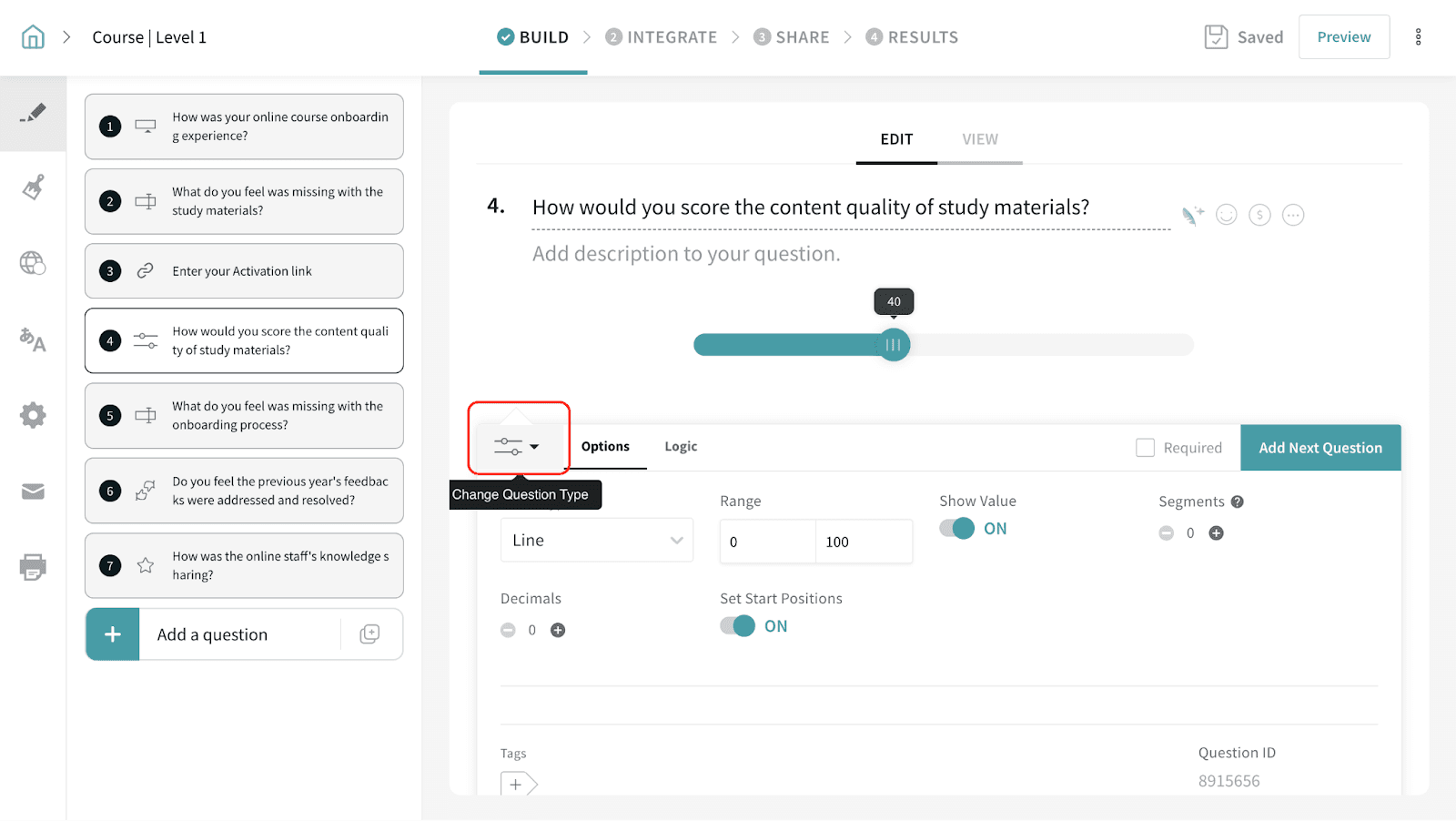
Task: Click the slider handle at 40
Action: tap(894, 345)
